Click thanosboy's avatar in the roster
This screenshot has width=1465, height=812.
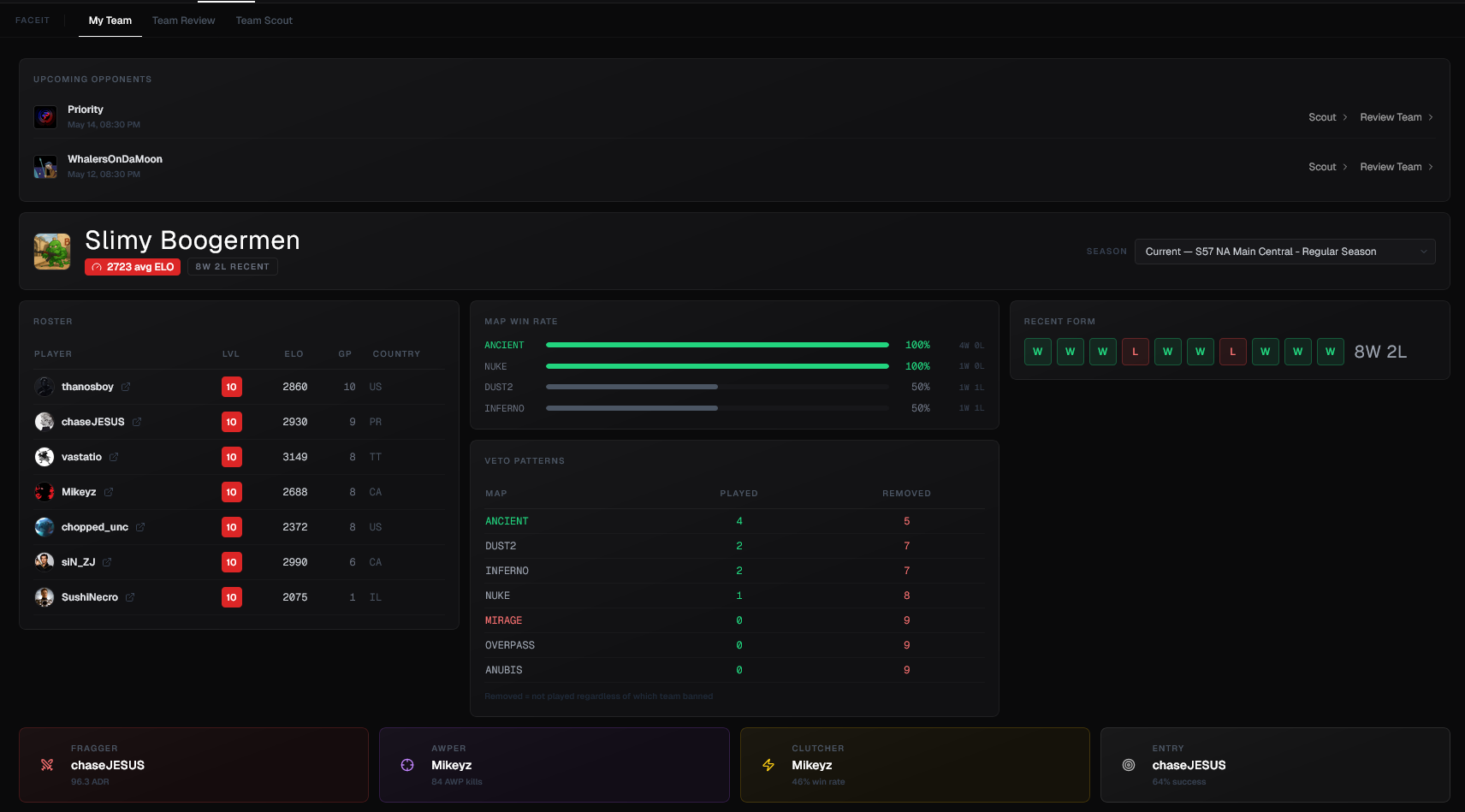pos(44,387)
